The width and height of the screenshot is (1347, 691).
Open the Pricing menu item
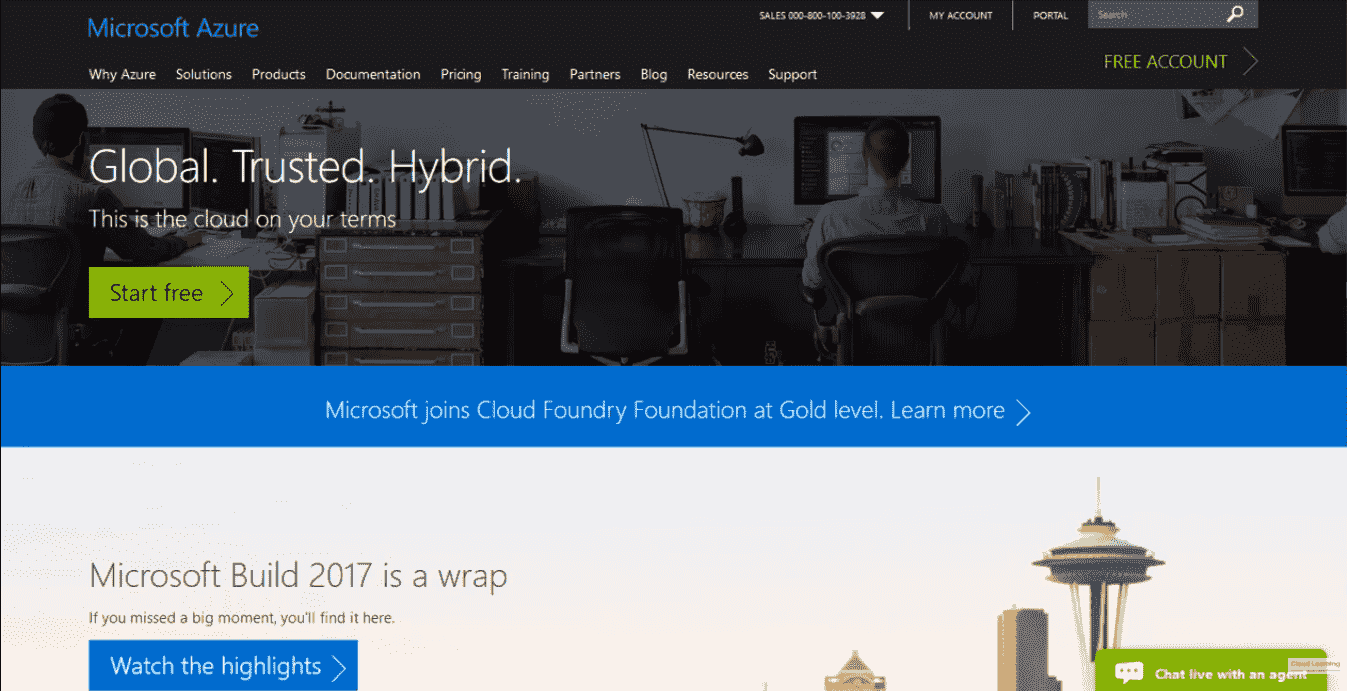click(x=461, y=74)
